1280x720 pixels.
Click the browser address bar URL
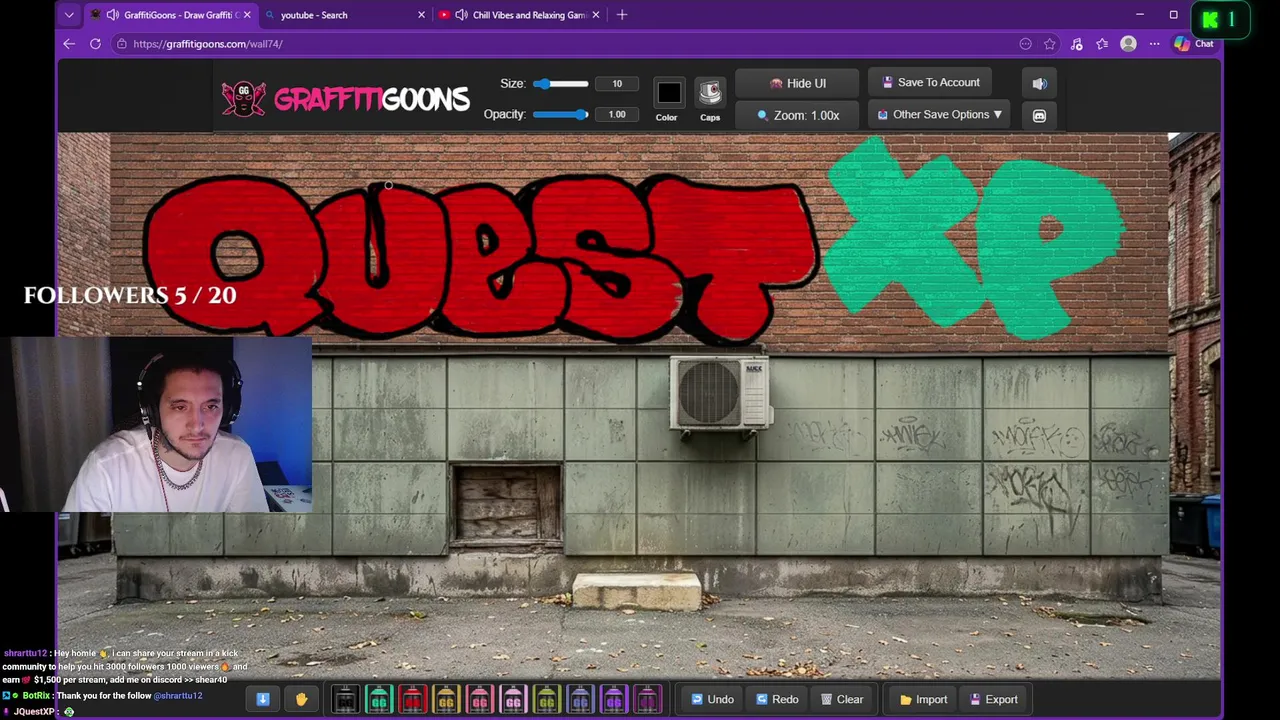click(x=208, y=44)
